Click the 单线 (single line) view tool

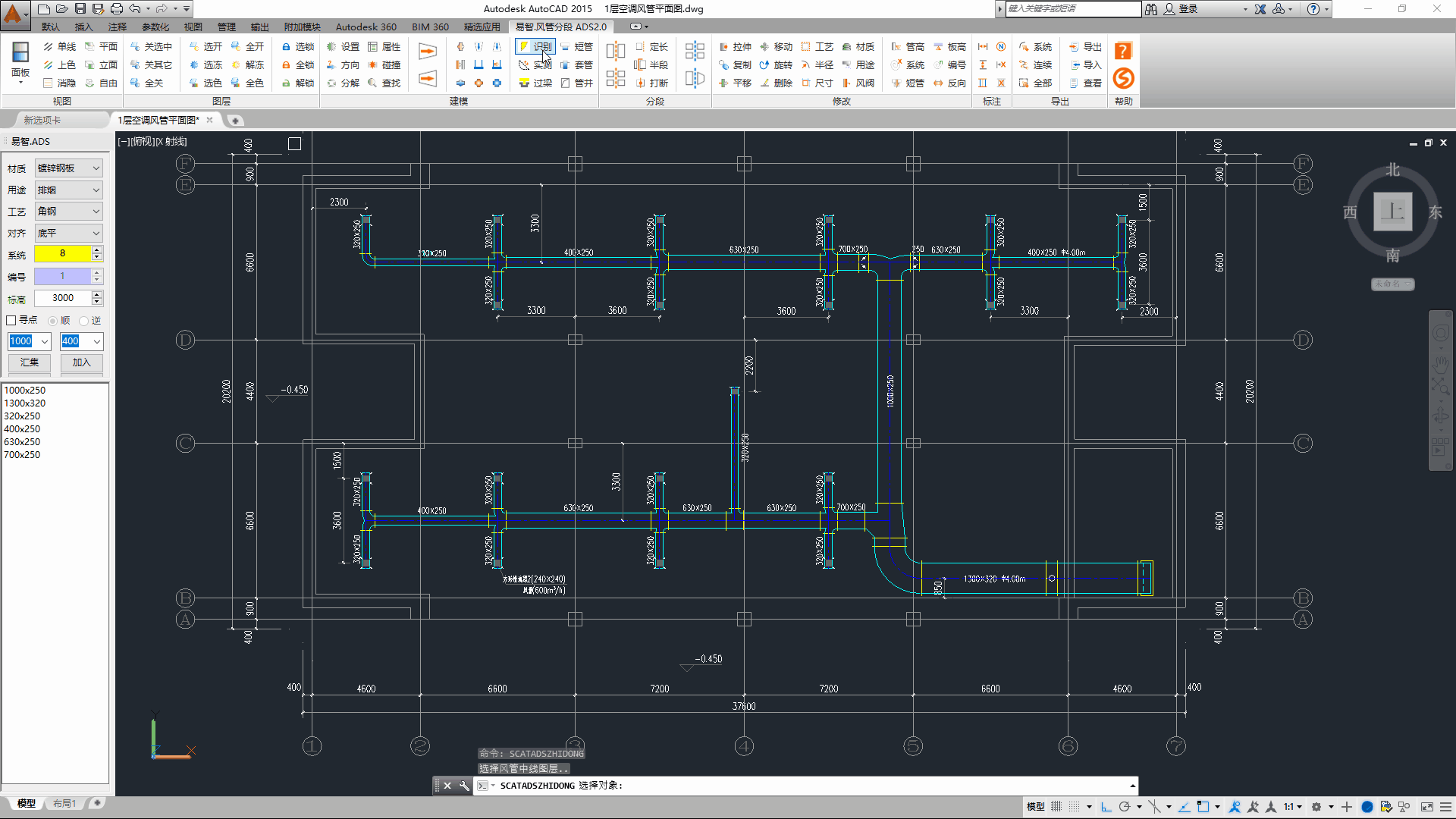(59, 47)
